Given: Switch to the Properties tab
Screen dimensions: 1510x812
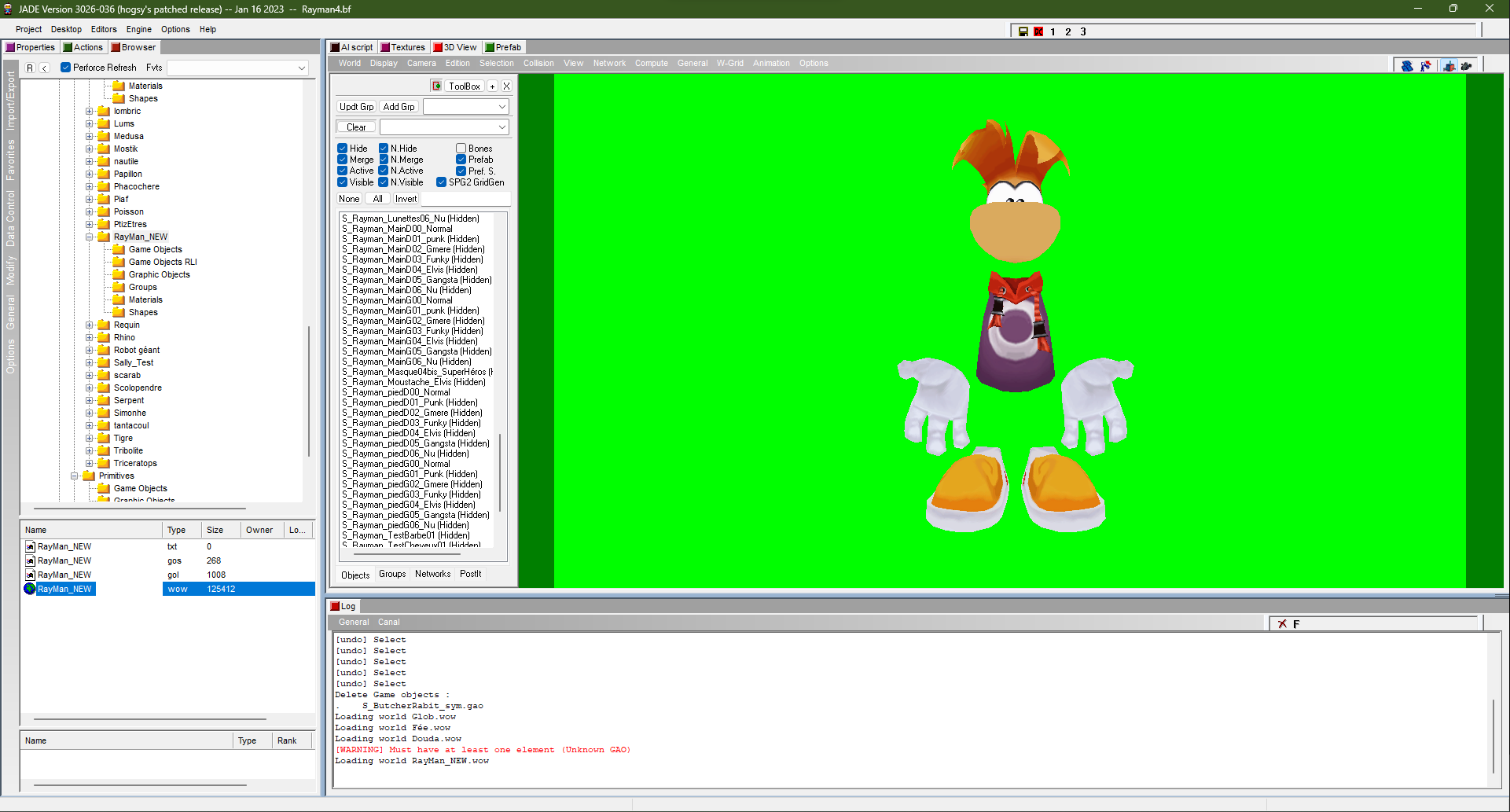Looking at the screenshot, I should (x=31, y=47).
